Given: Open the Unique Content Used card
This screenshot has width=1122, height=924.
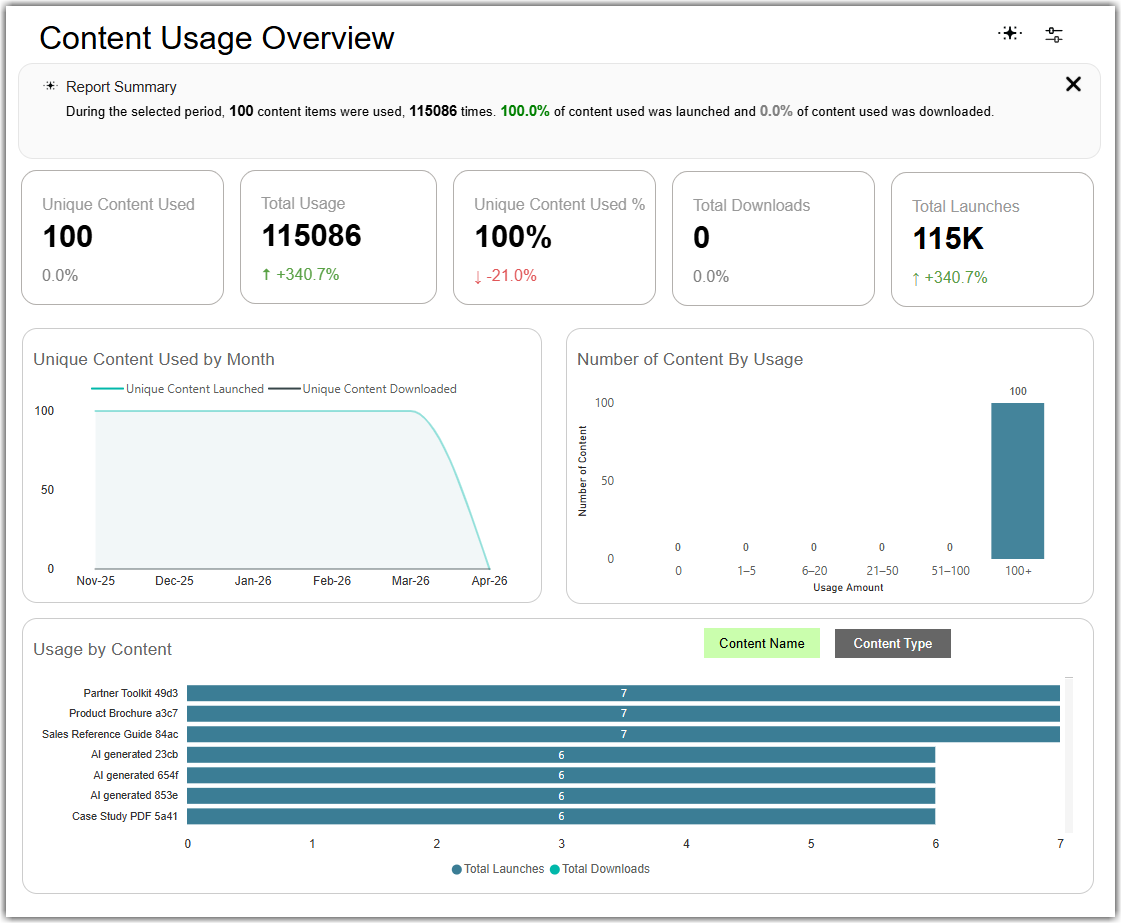Looking at the screenshot, I should 122,238.
